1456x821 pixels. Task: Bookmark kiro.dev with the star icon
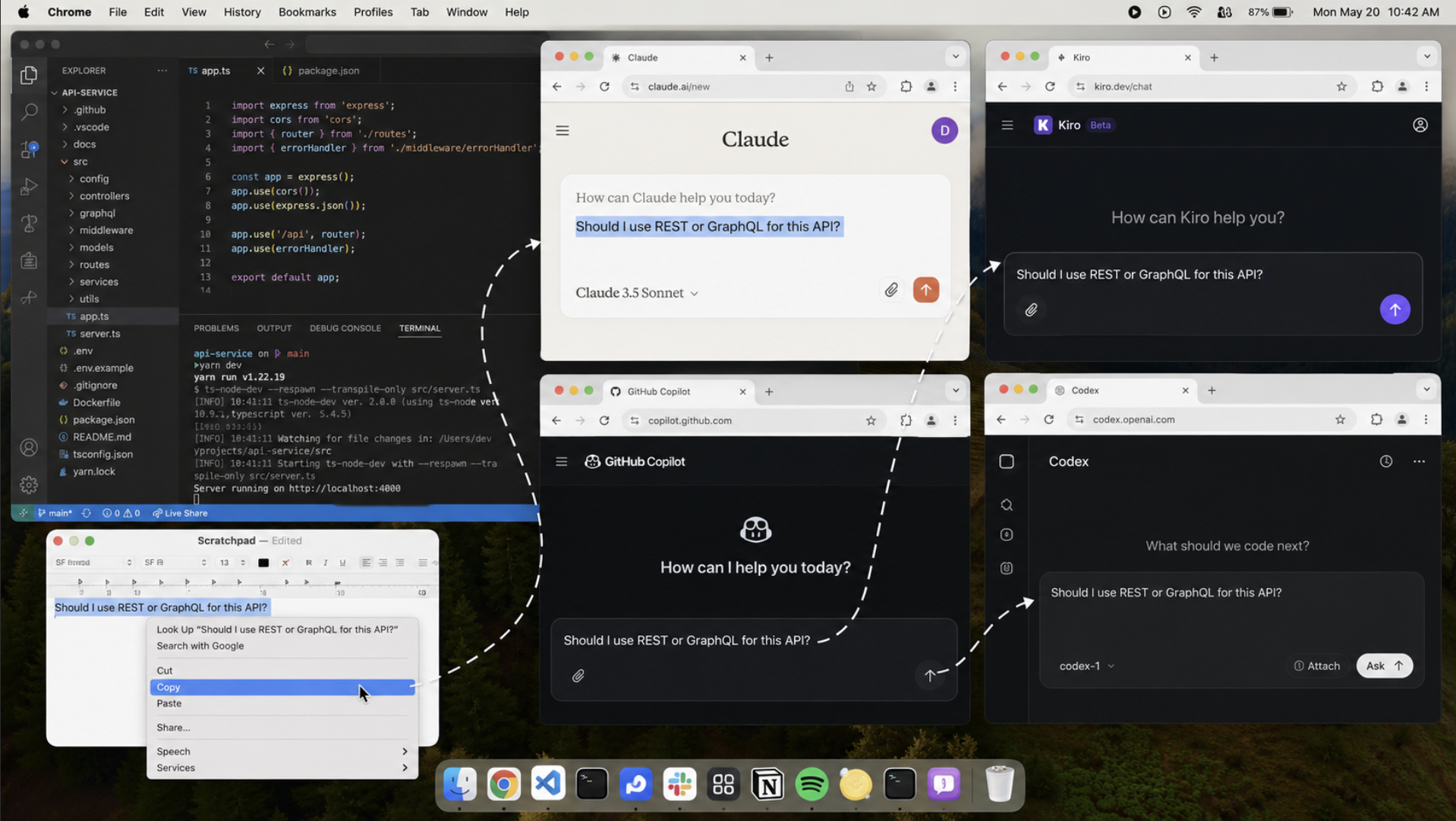(1341, 87)
